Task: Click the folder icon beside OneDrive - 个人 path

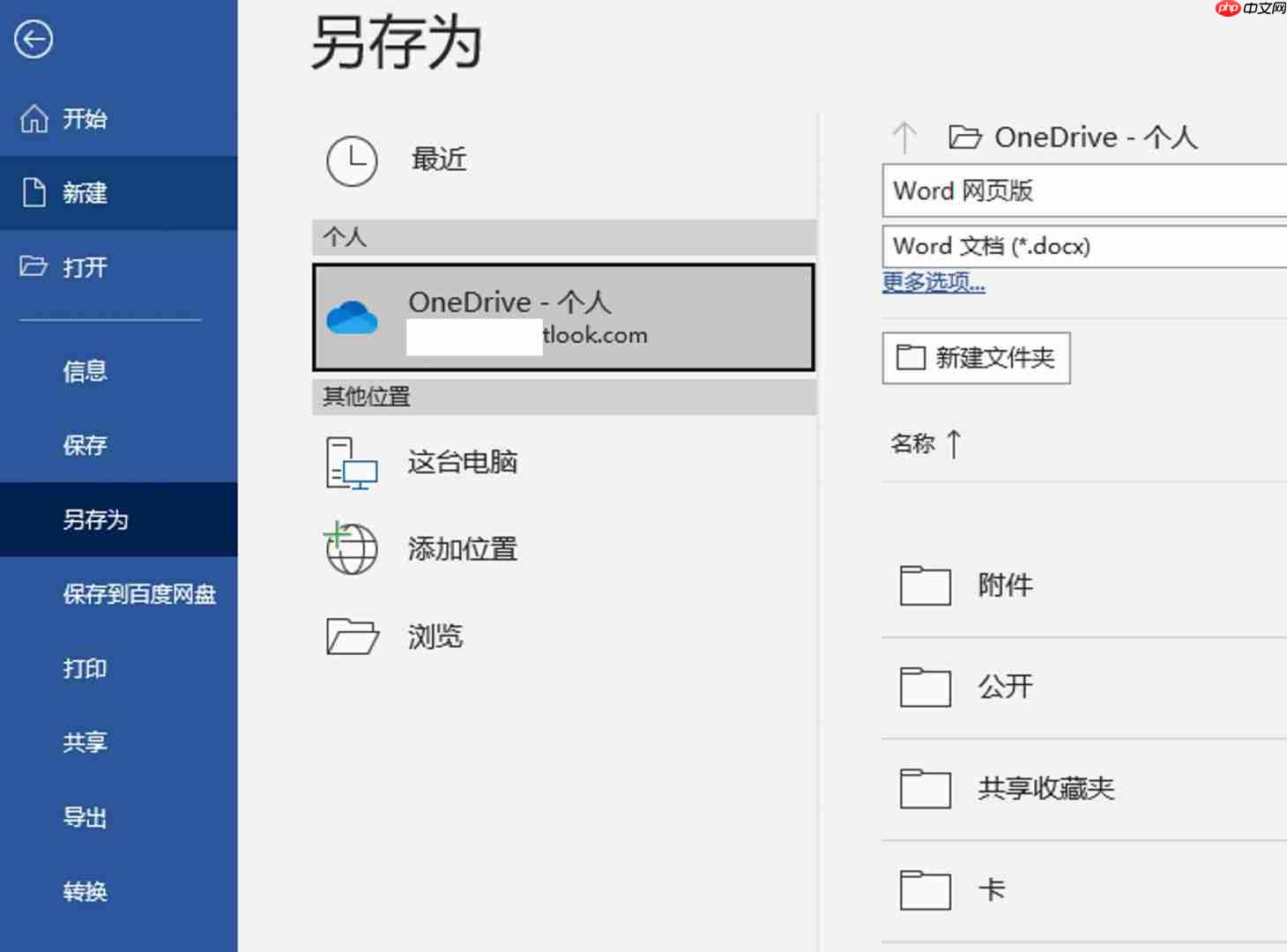Action: coord(965,137)
